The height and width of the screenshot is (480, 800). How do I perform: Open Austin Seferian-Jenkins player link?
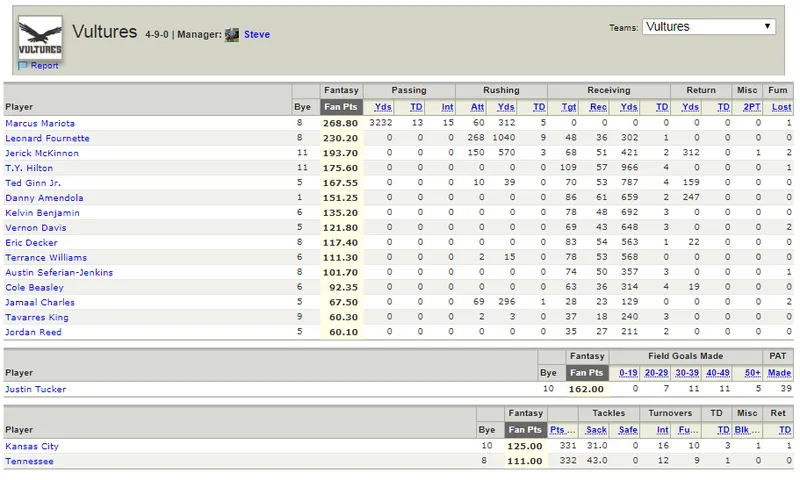click(x=59, y=272)
